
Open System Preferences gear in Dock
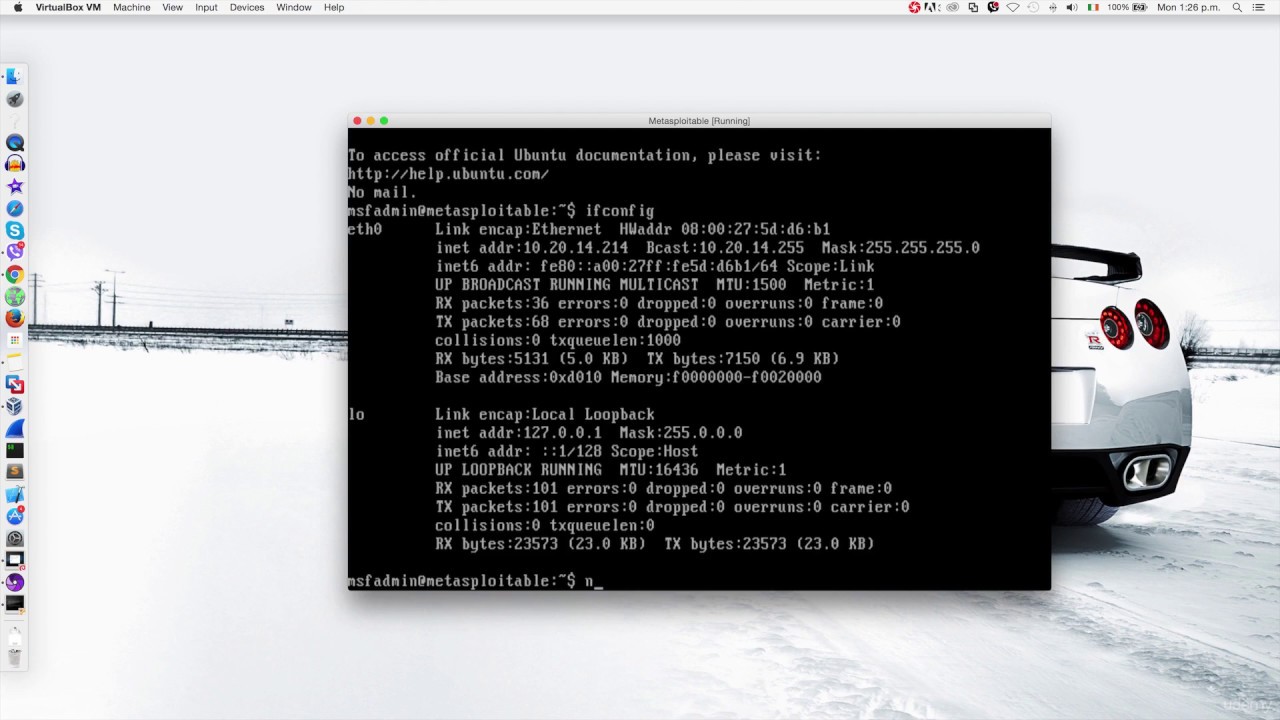point(14,538)
